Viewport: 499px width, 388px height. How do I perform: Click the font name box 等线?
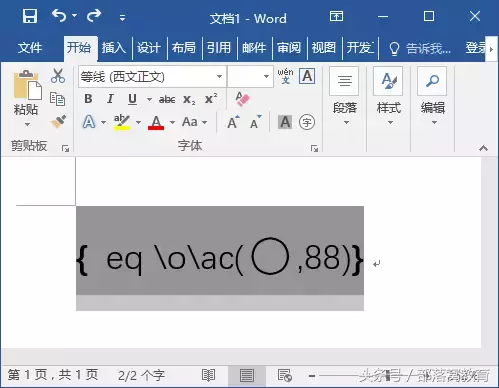click(147, 77)
